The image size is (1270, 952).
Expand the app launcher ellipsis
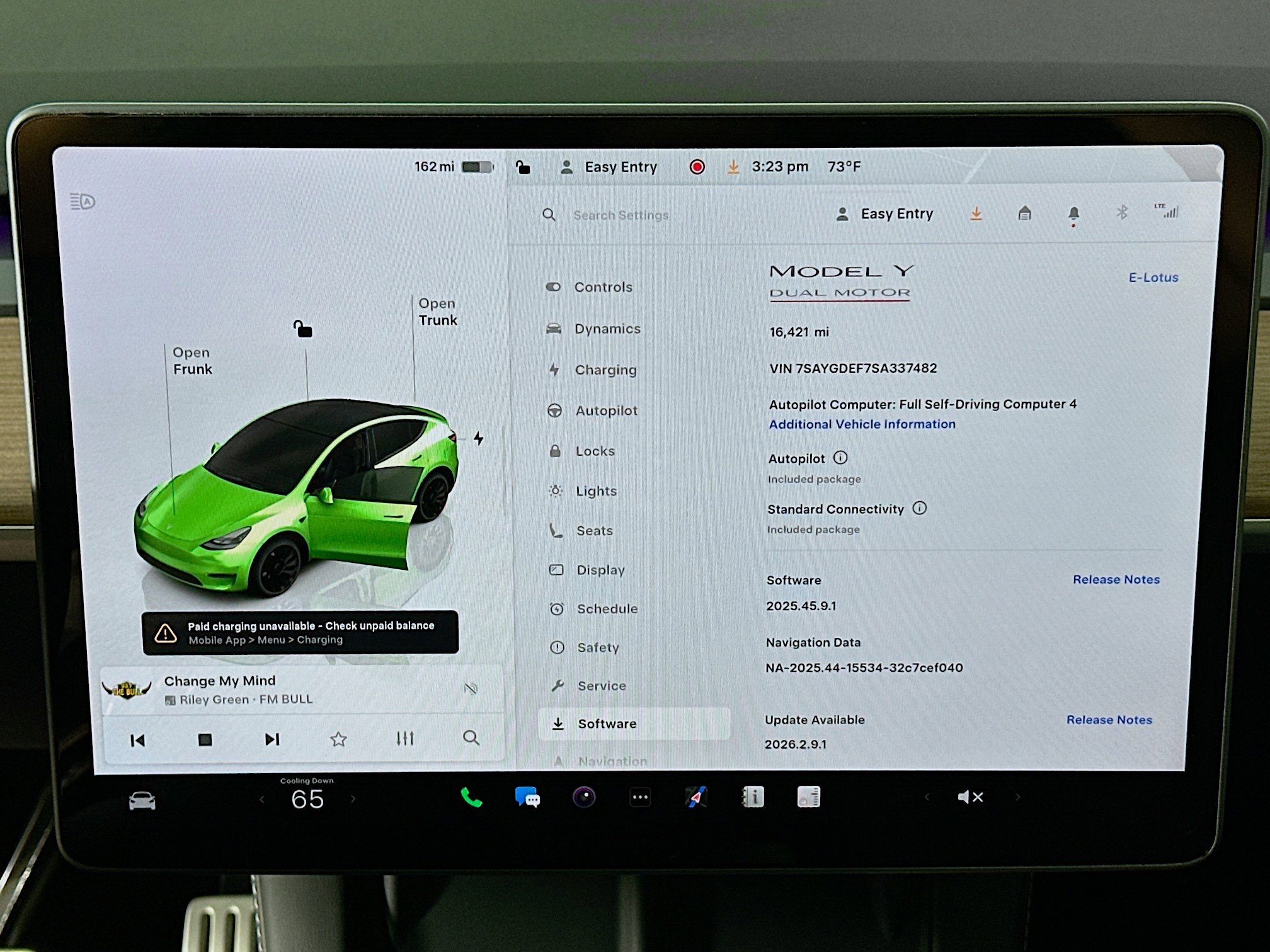(x=640, y=796)
